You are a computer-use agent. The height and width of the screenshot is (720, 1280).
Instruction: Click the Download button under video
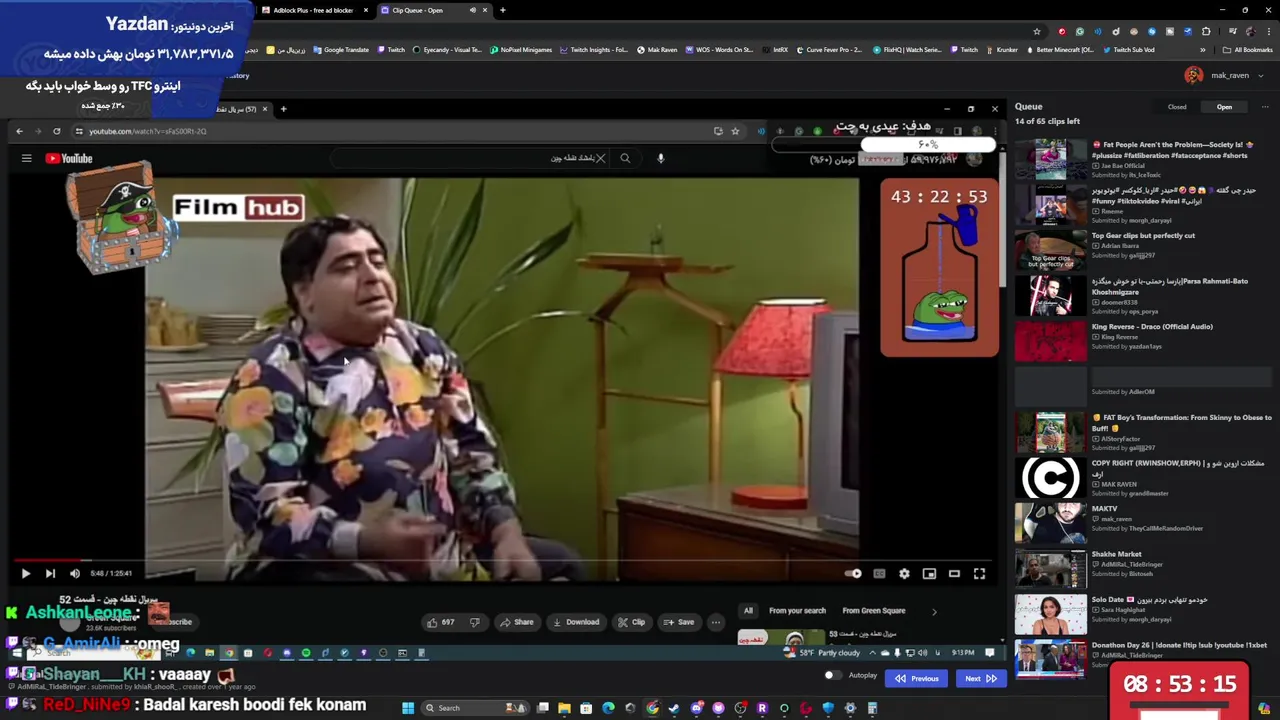point(576,622)
